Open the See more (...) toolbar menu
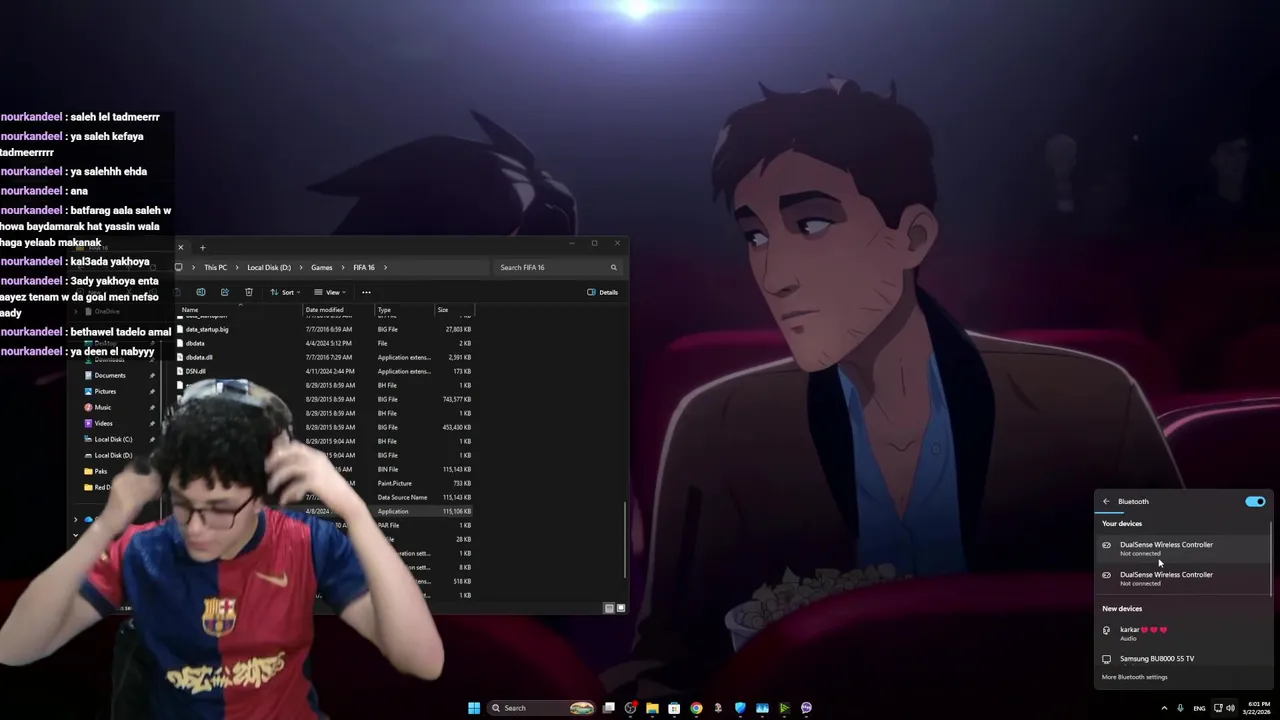 point(366,292)
